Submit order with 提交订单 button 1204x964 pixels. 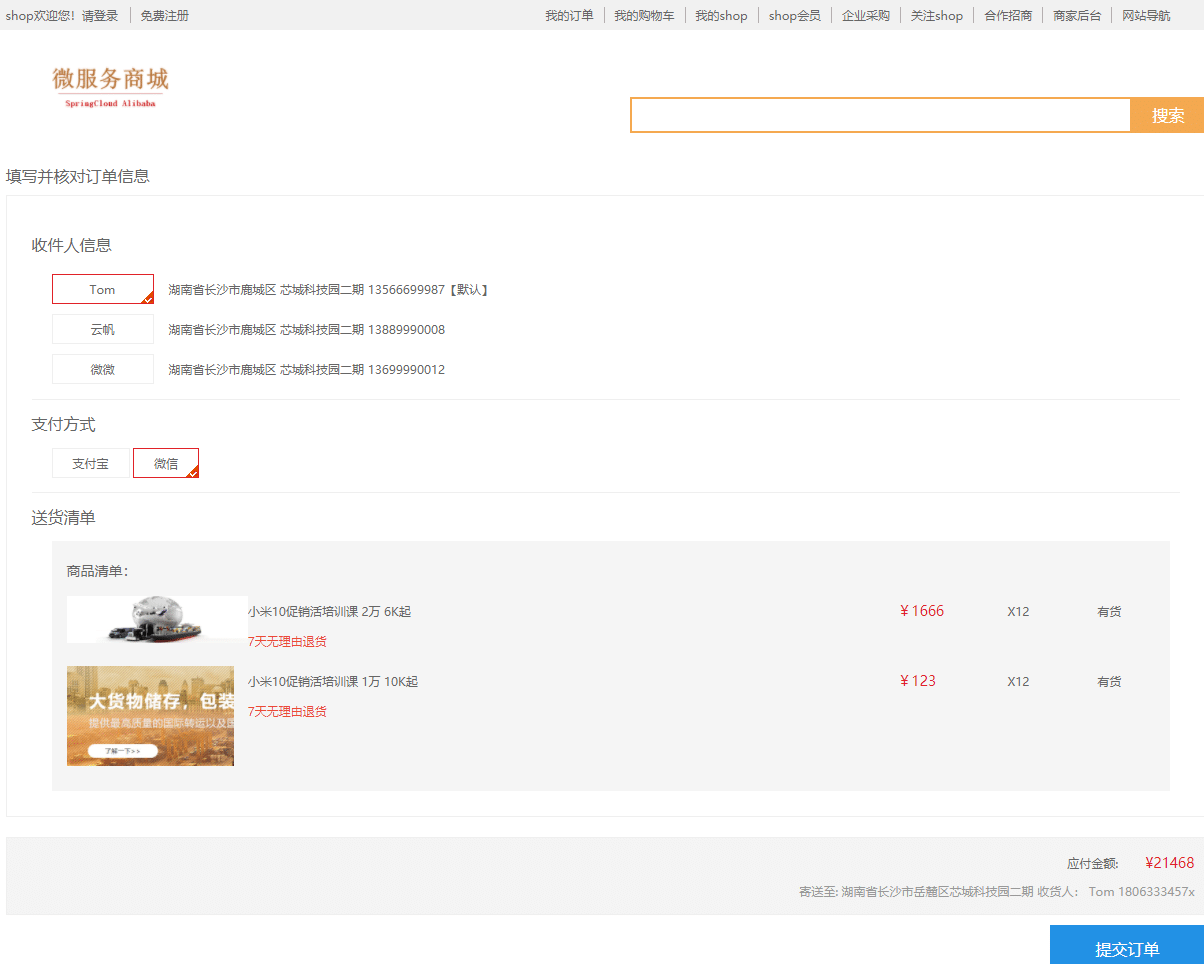1126,948
